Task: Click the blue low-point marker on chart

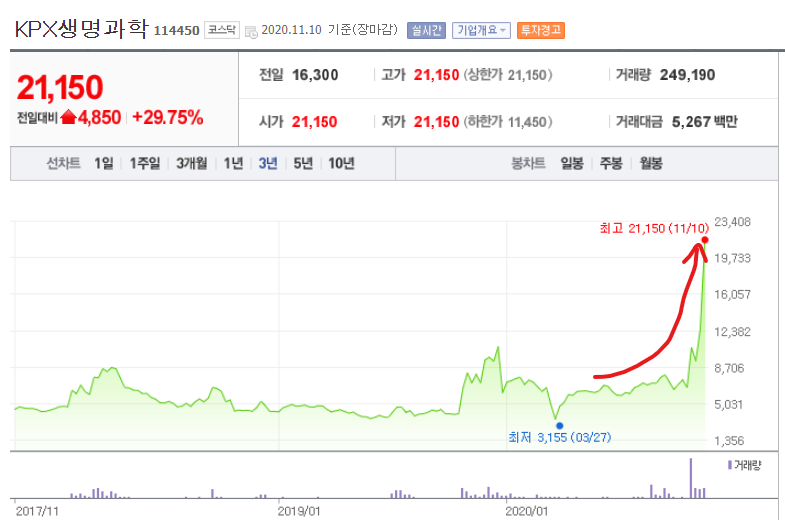Action: [560, 426]
